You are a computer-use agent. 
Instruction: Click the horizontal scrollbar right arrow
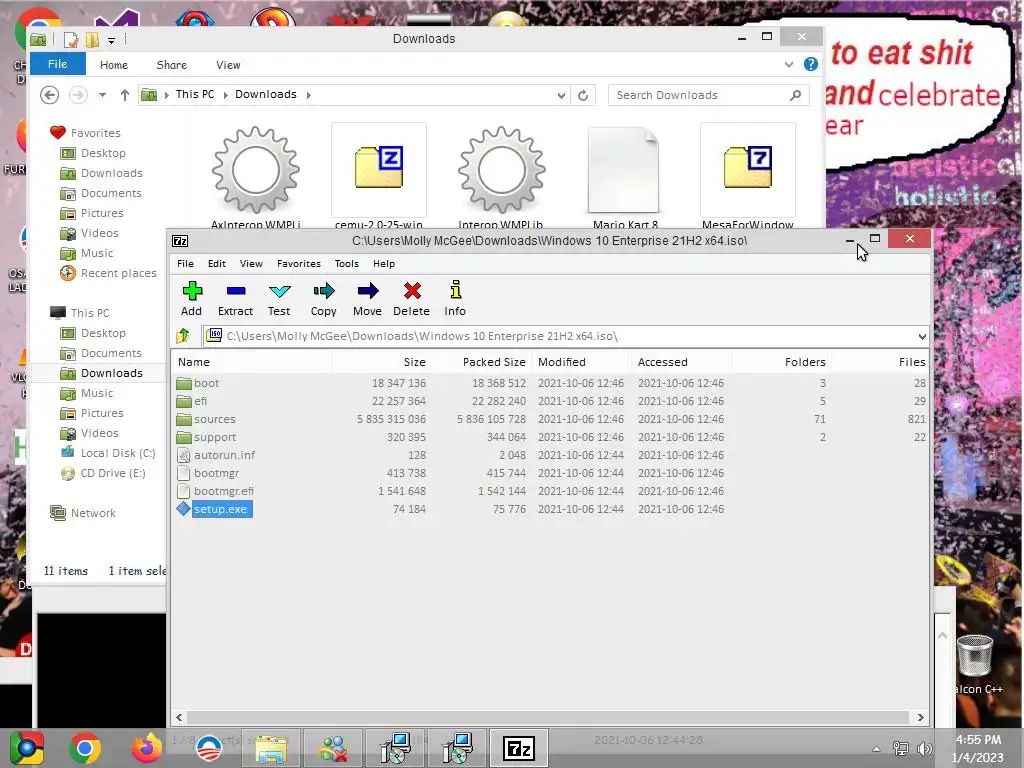coord(920,717)
